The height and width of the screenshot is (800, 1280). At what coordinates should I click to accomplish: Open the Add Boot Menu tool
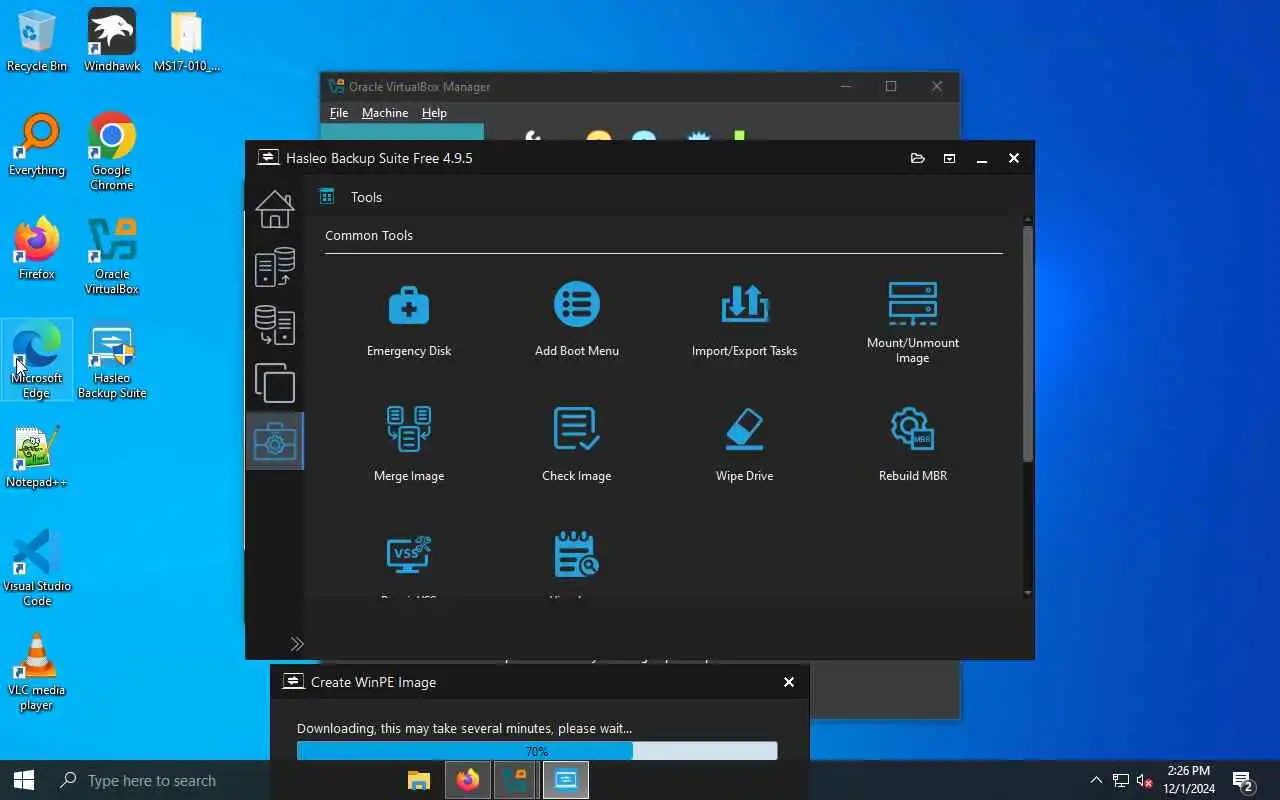[x=576, y=320]
